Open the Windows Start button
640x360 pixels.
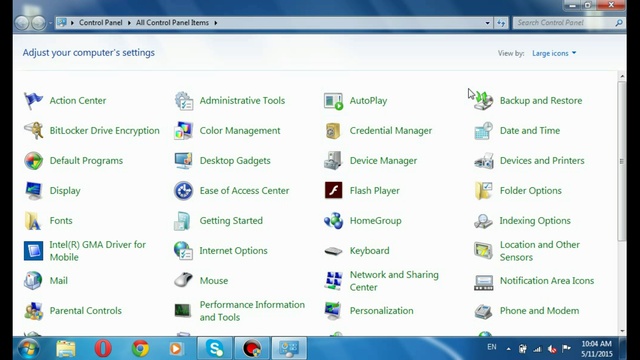29,349
